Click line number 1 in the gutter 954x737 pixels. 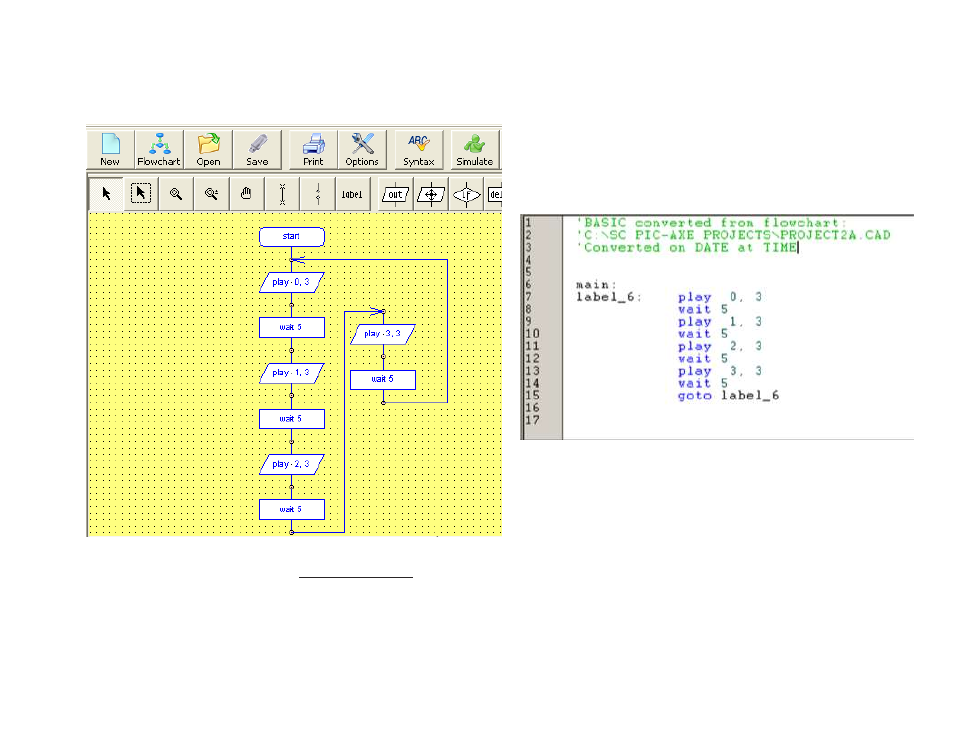(x=529, y=223)
